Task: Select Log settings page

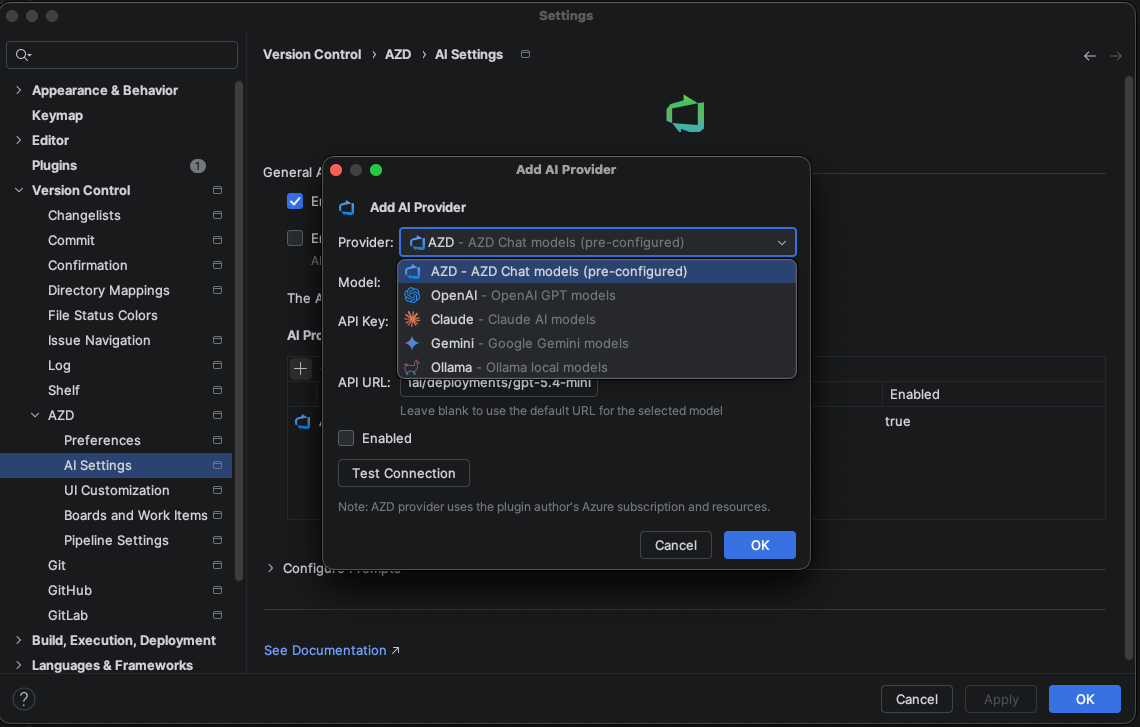Action: point(59,366)
